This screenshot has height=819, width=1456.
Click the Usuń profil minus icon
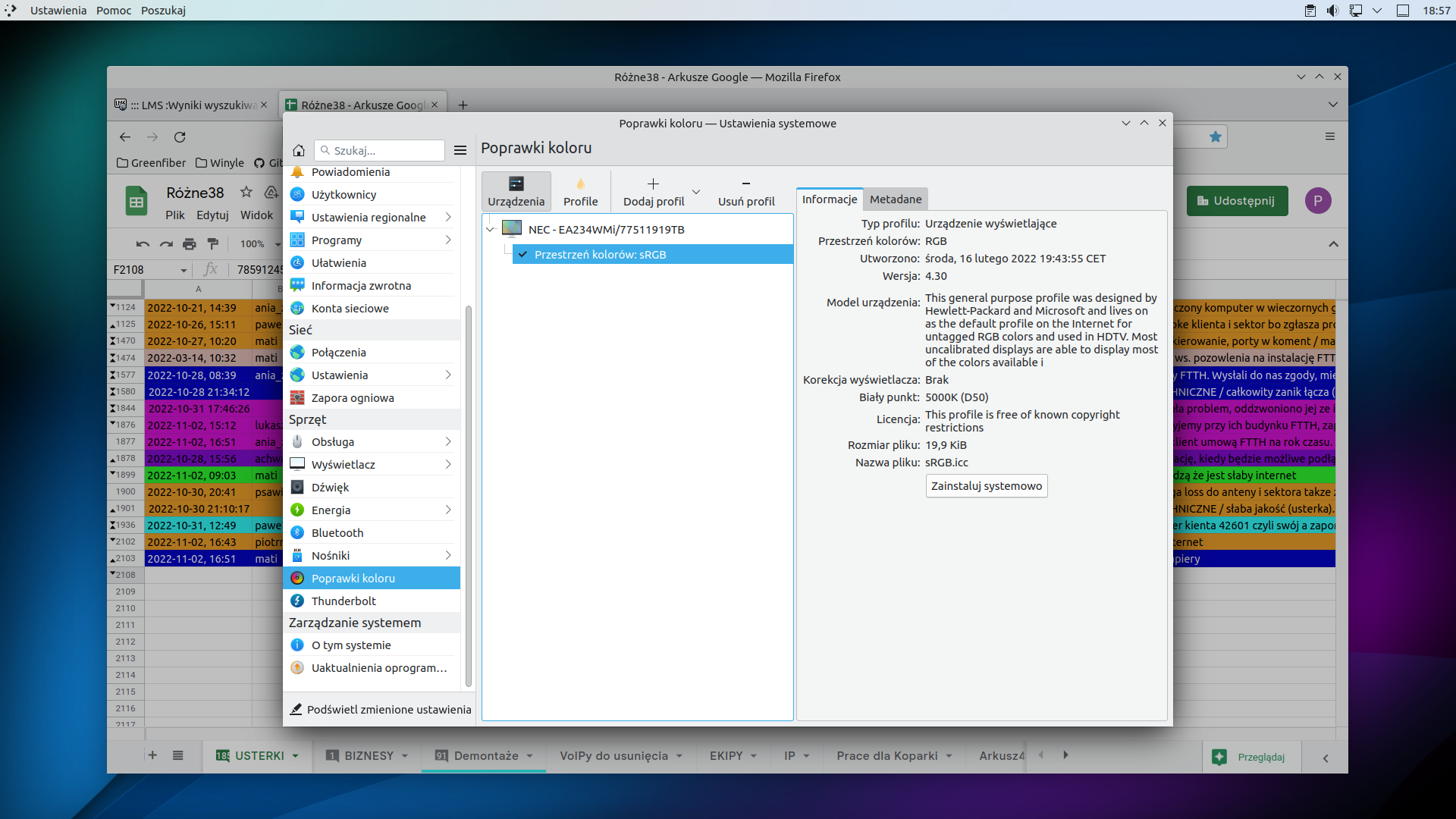coord(745,184)
